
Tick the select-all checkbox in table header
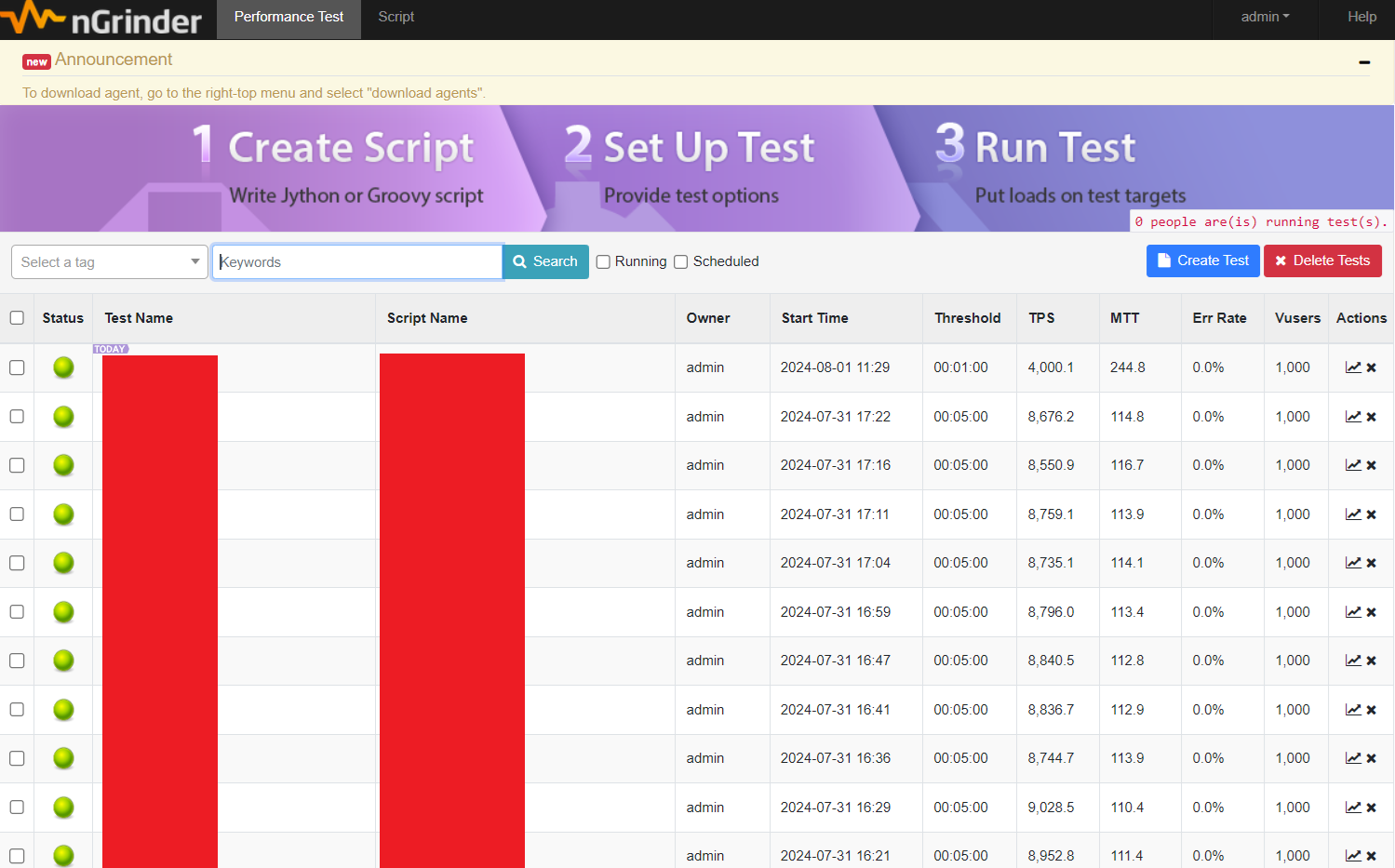click(x=17, y=318)
